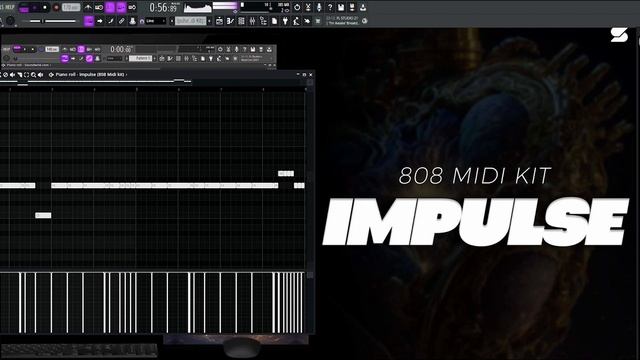
Task: Open the channel rack shortcut icon
Action: click(242, 21)
